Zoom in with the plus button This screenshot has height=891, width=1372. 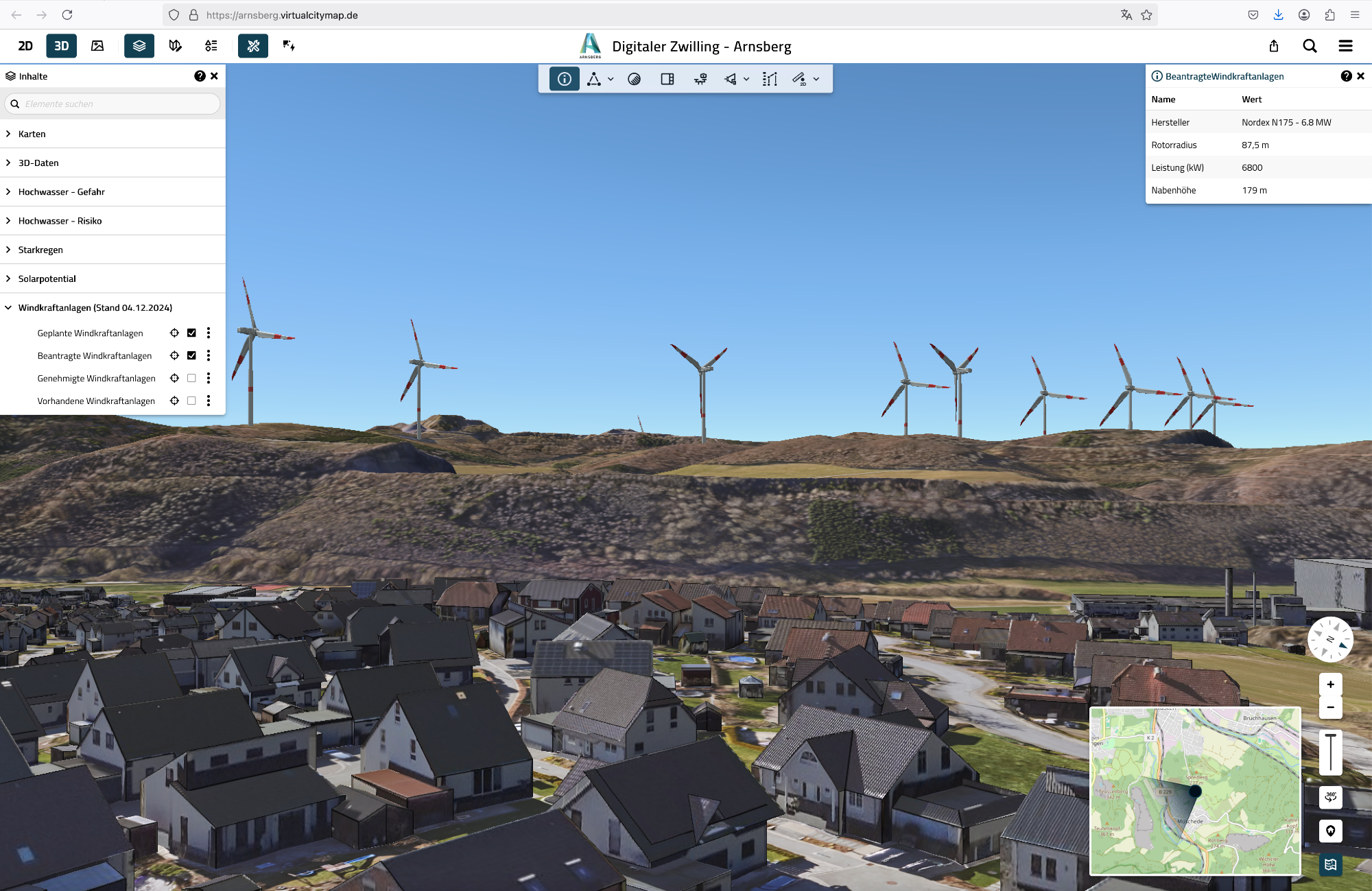[1330, 685]
